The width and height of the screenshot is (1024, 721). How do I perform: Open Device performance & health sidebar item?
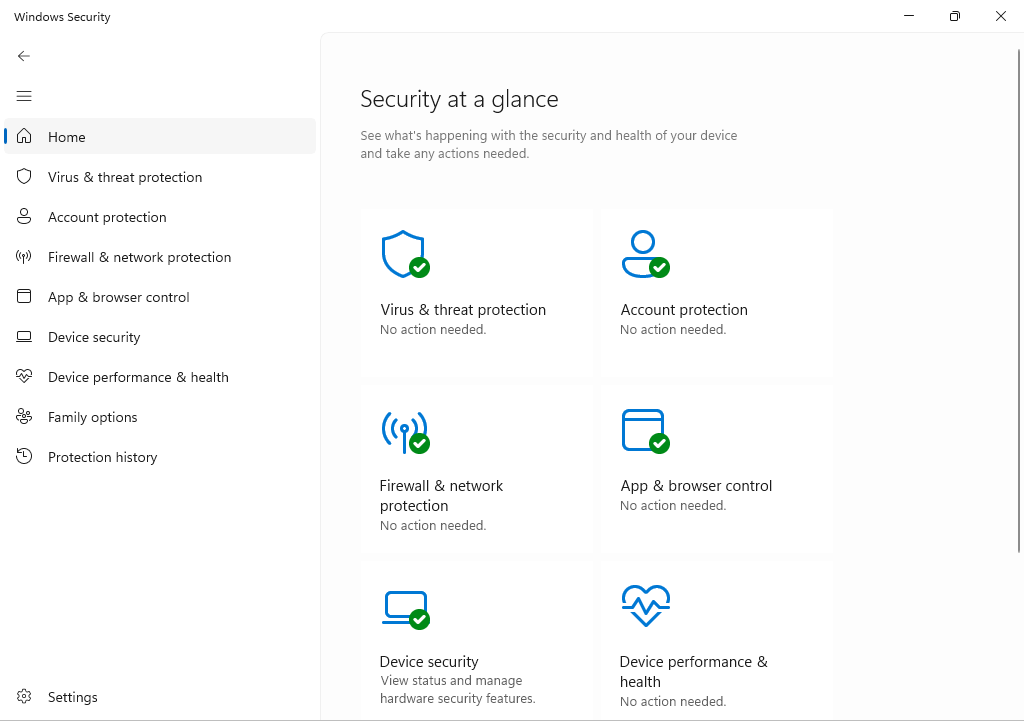(x=138, y=377)
